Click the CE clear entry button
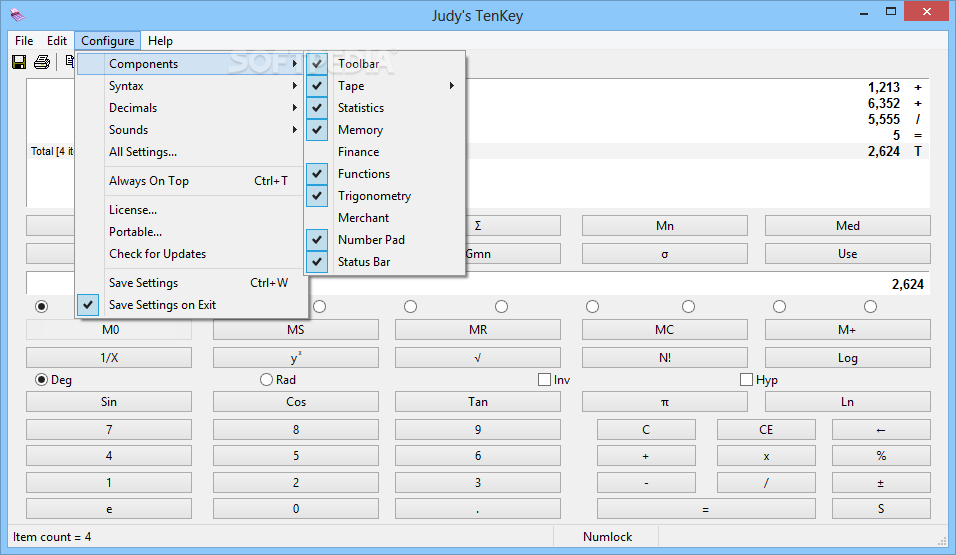 click(x=766, y=429)
